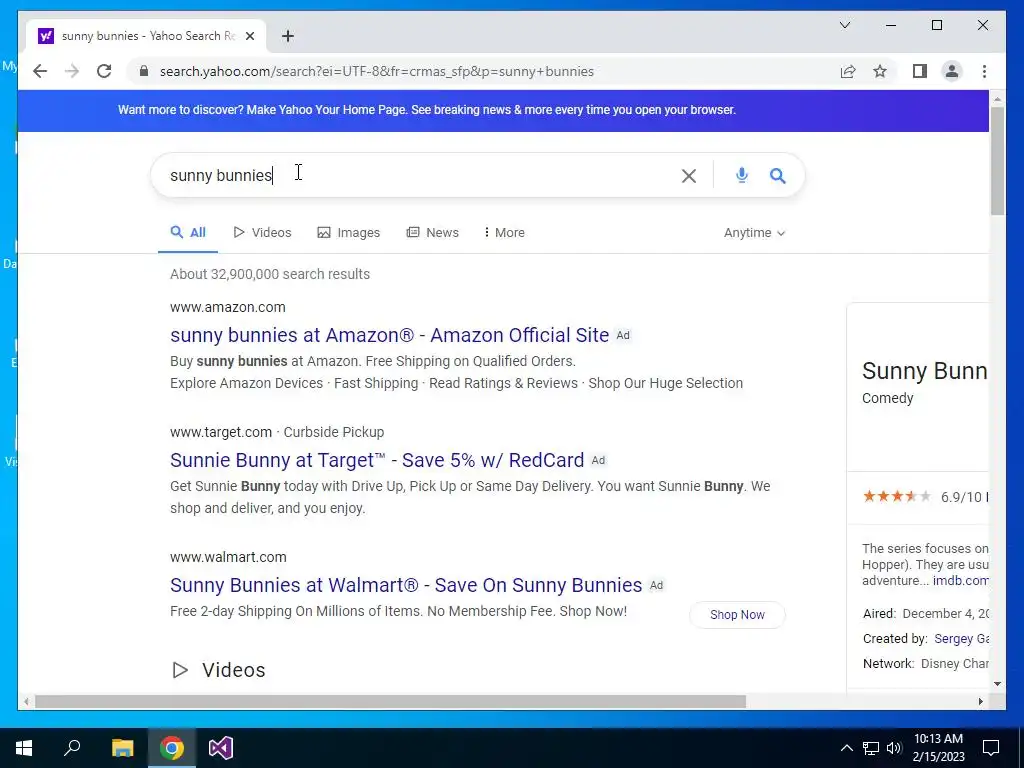Show hidden tray icons chevron
This screenshot has height=768, width=1024.
click(x=846, y=748)
